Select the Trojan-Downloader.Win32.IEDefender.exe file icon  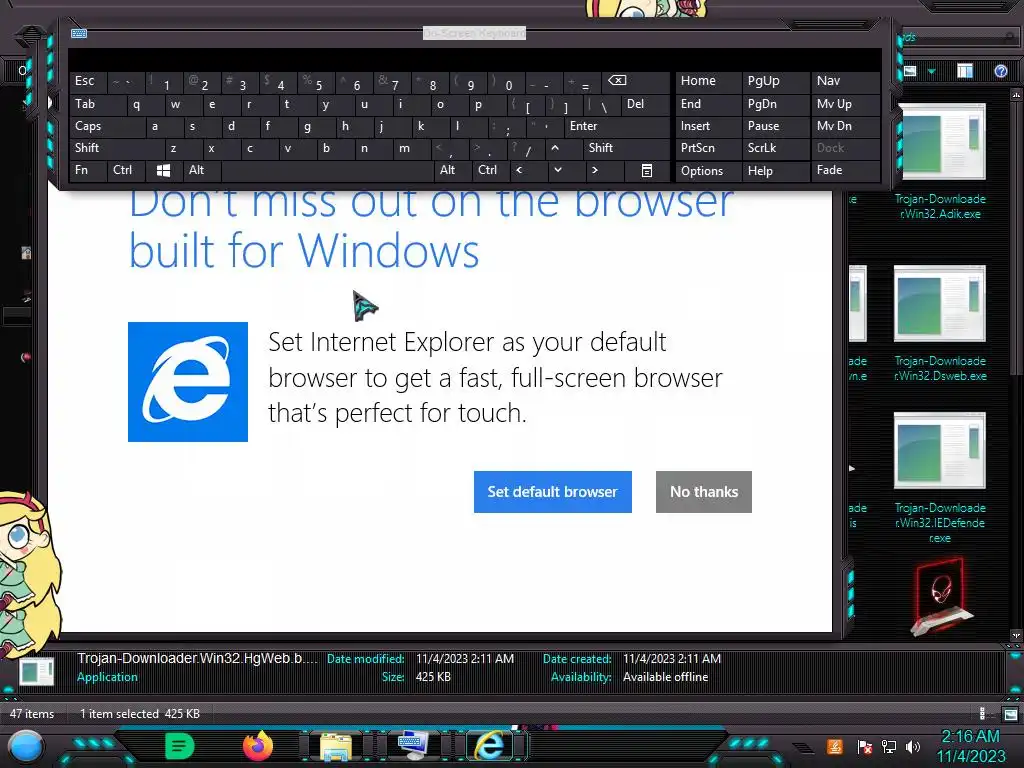[940, 451]
